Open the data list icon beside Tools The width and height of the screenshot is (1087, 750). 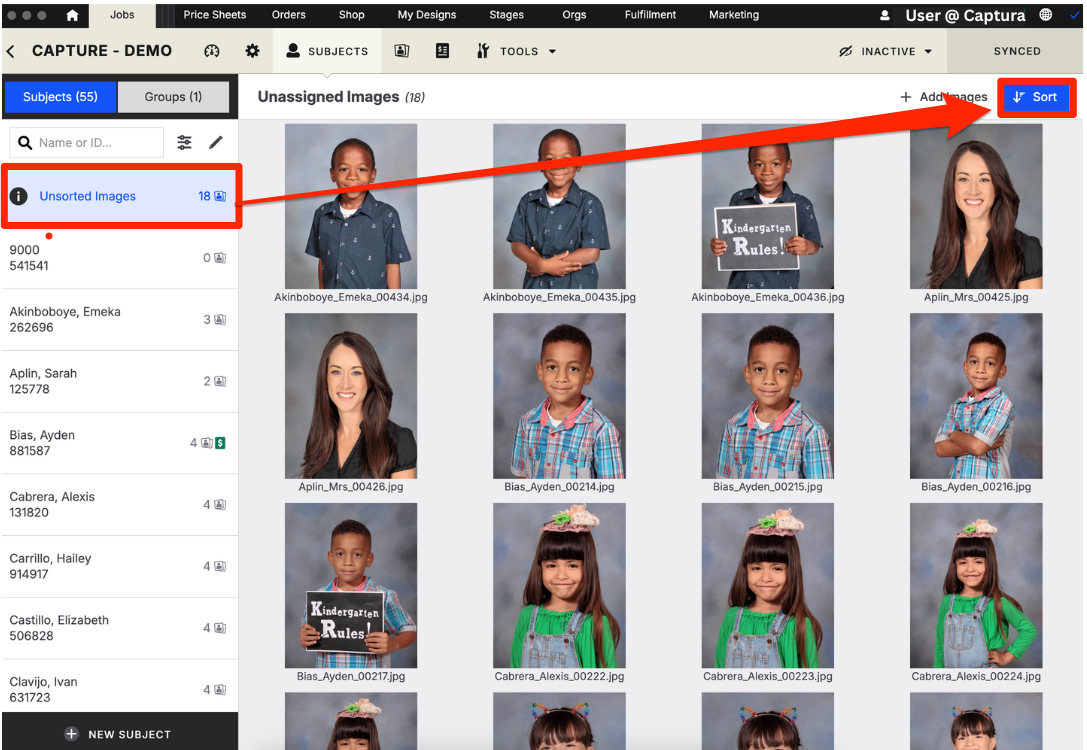tap(442, 51)
